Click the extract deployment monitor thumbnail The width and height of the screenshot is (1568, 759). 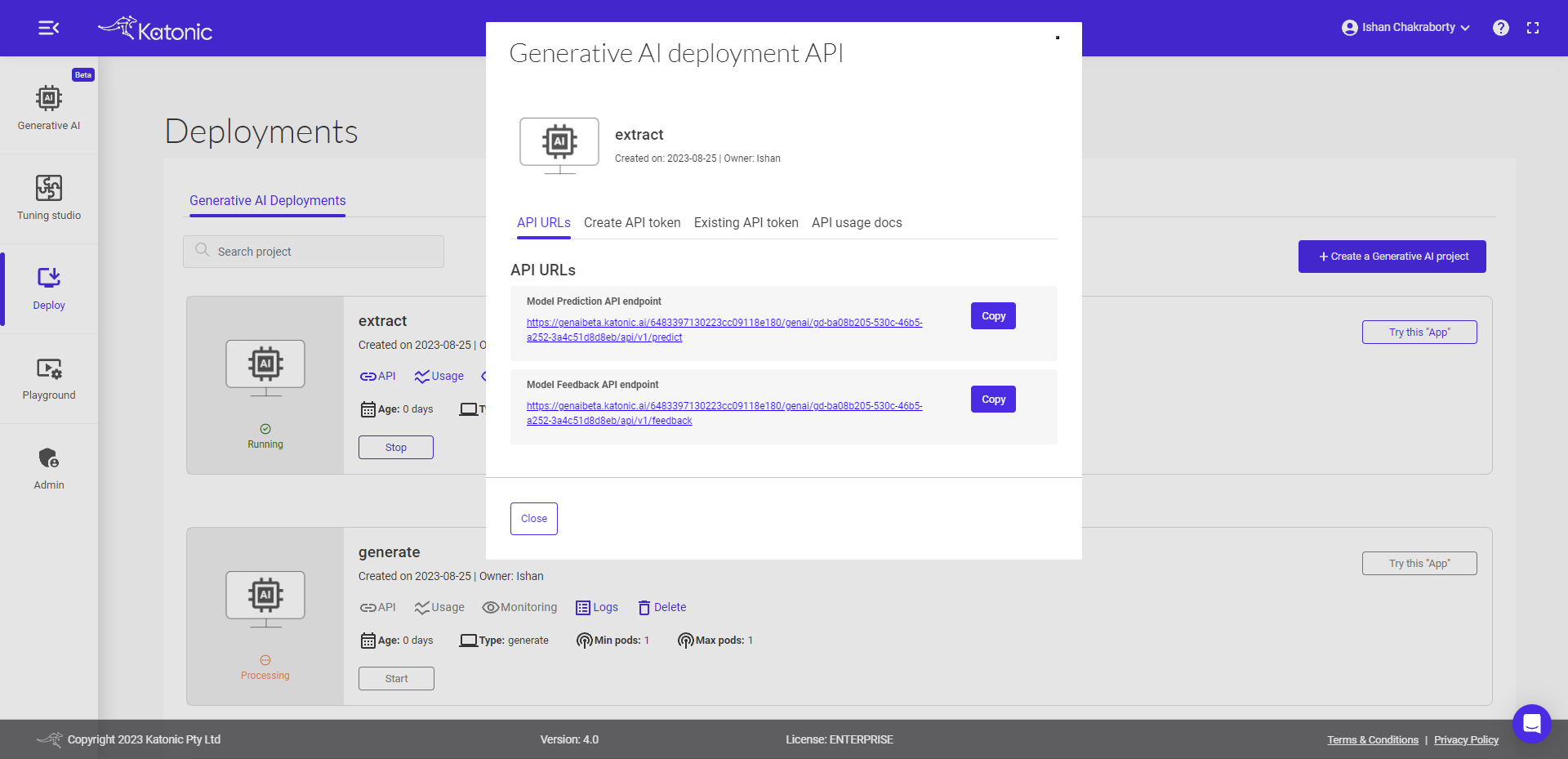pyautogui.click(x=265, y=368)
